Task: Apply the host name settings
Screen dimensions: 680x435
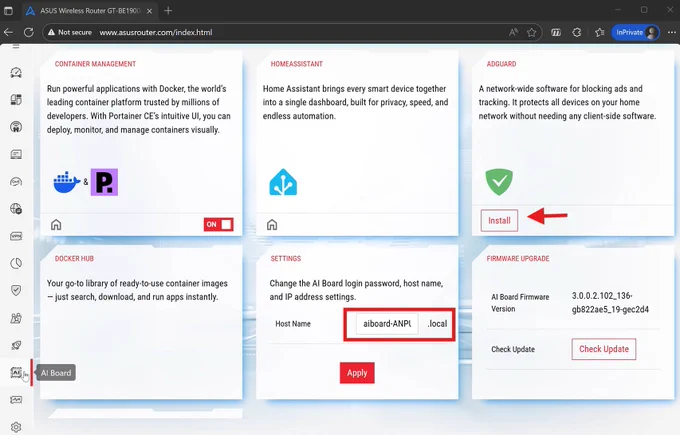Action: (357, 373)
